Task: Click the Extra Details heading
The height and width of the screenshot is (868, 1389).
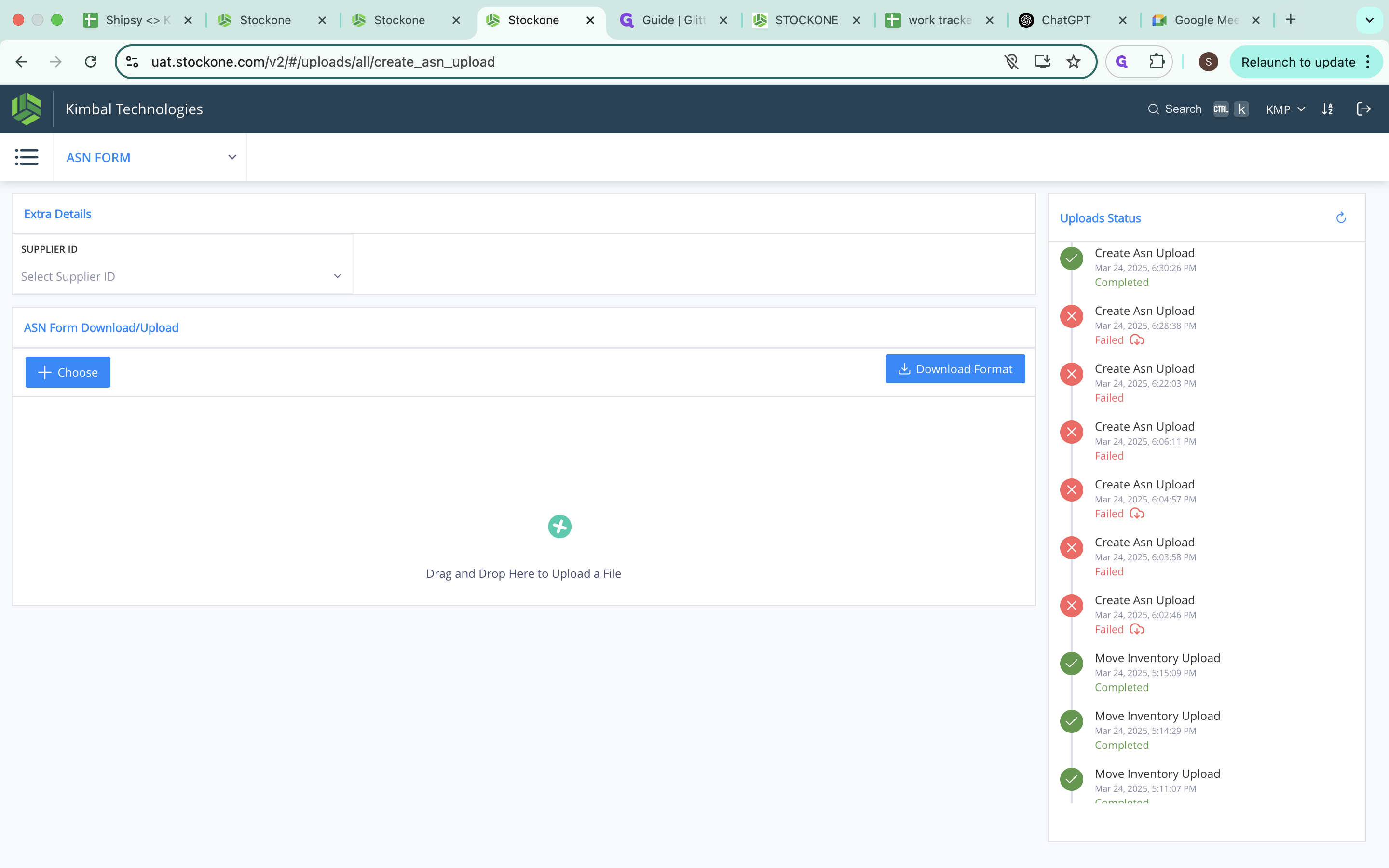Action: 57,214
